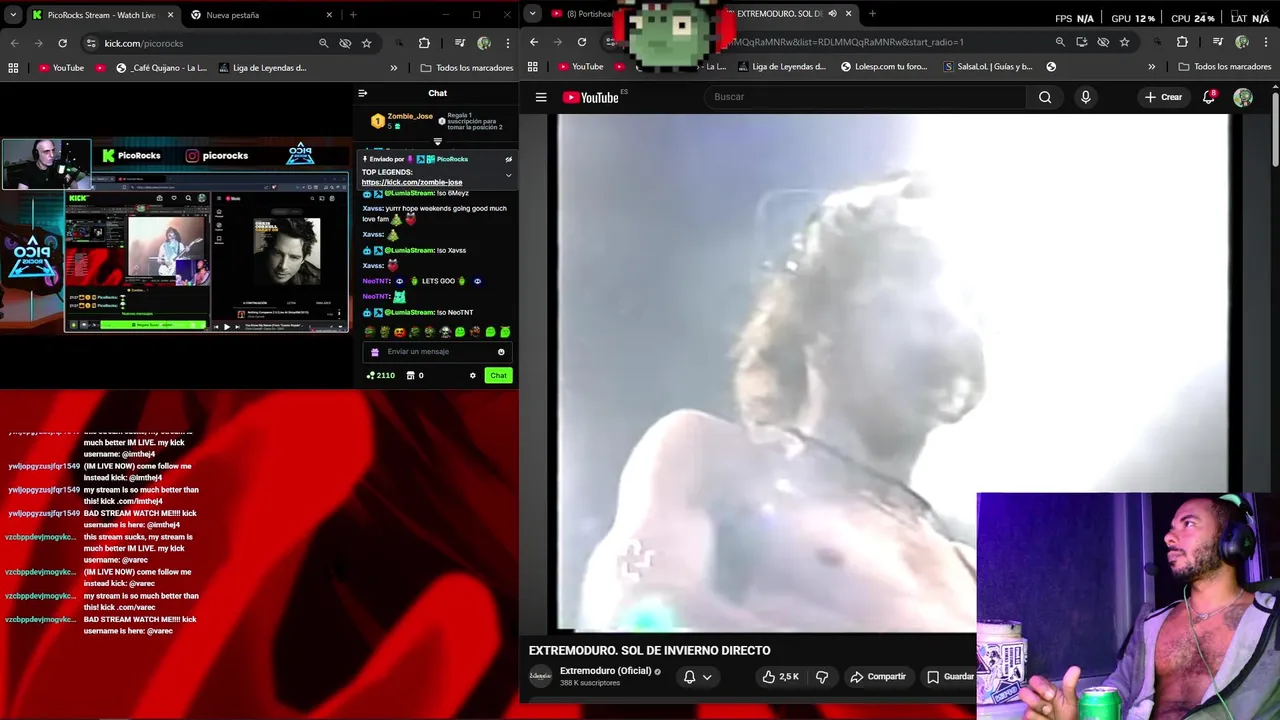Like the Extremoduro video
This screenshot has height=720, width=1280.
pyautogui.click(x=780, y=677)
